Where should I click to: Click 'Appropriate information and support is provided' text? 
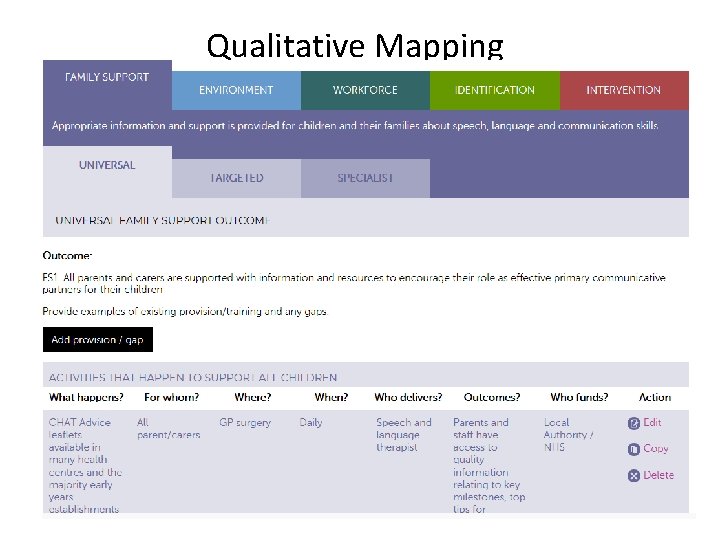355,126
